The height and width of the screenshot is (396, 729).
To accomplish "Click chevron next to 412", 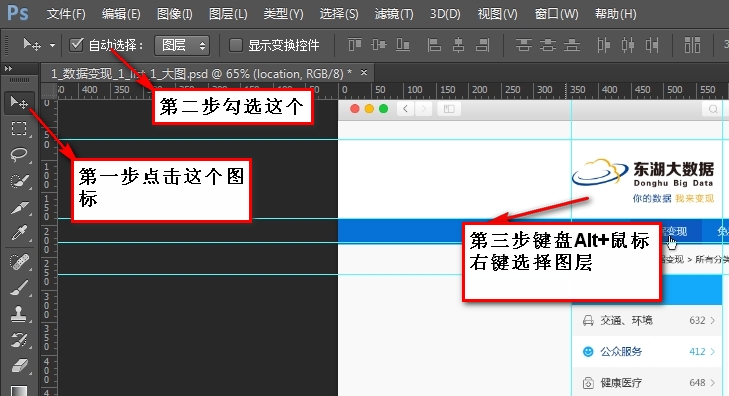I will (712, 351).
